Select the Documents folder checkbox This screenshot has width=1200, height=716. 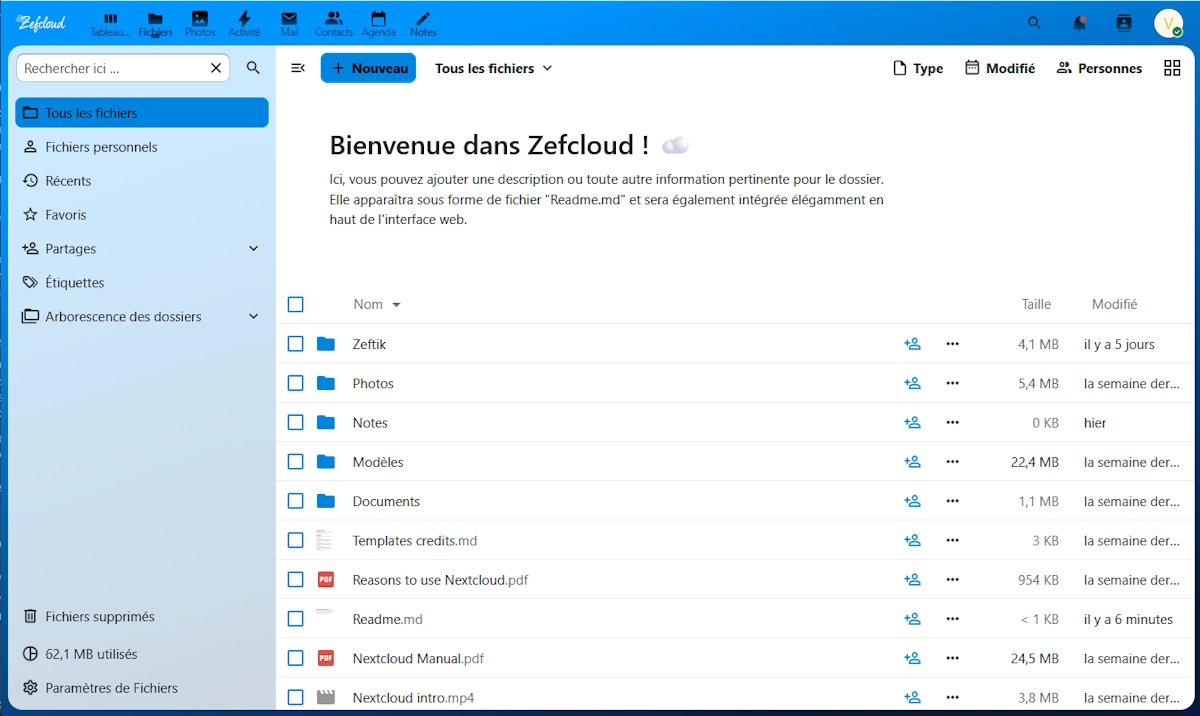click(295, 501)
